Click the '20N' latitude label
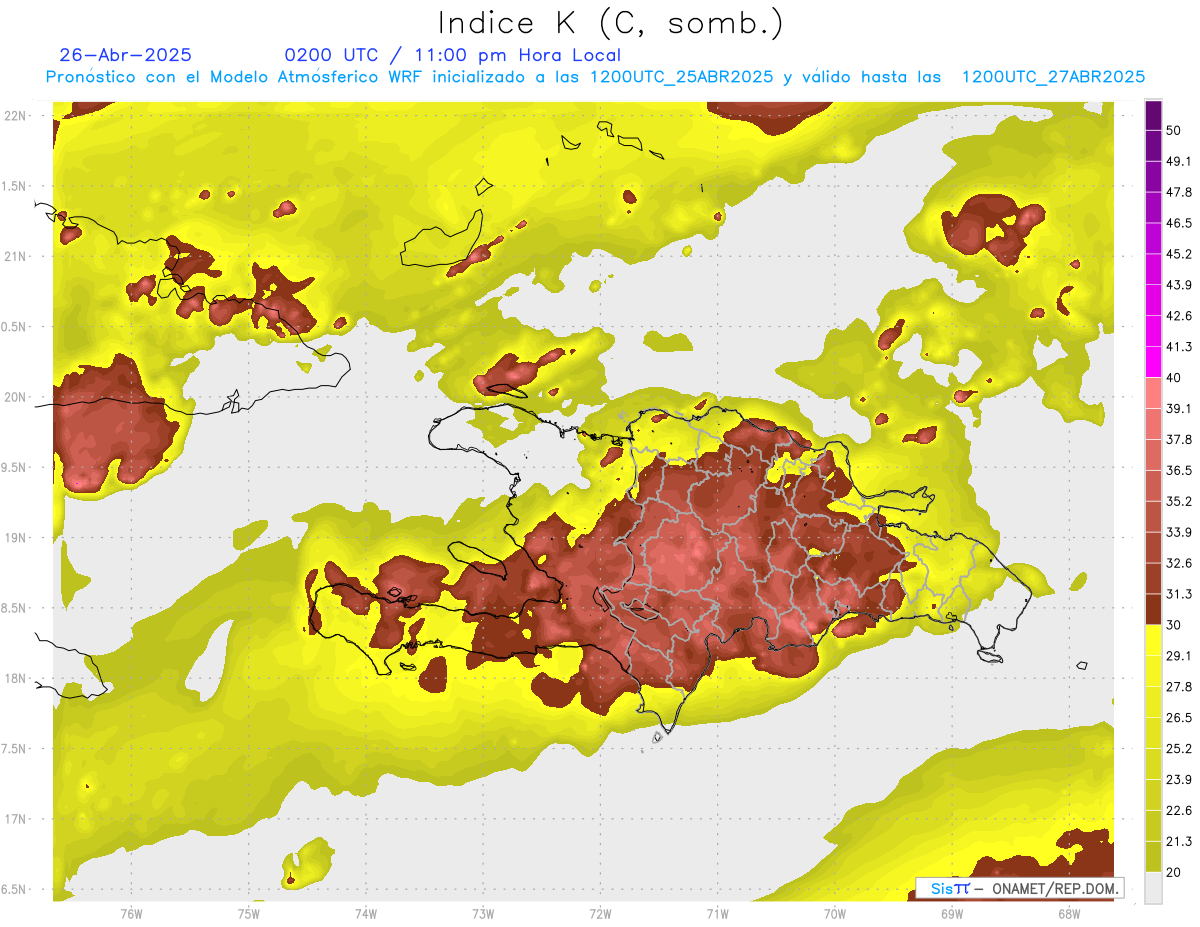Screen dimensions: 1200x927 pyautogui.click(x=16, y=397)
